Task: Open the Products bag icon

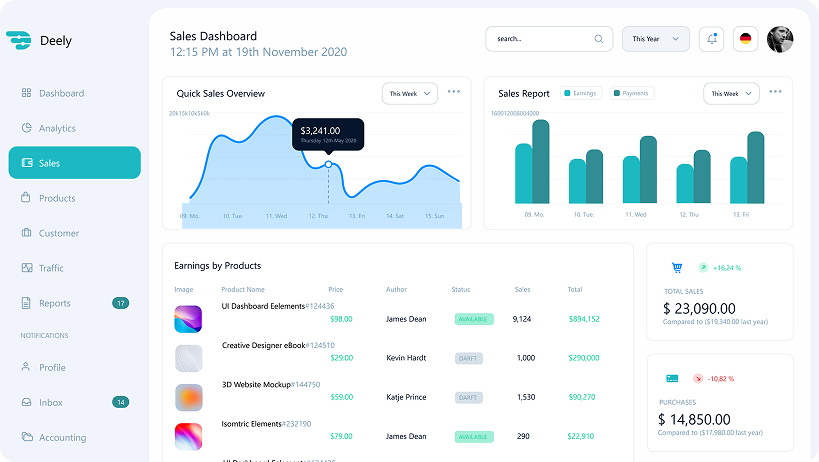Action: (26, 197)
